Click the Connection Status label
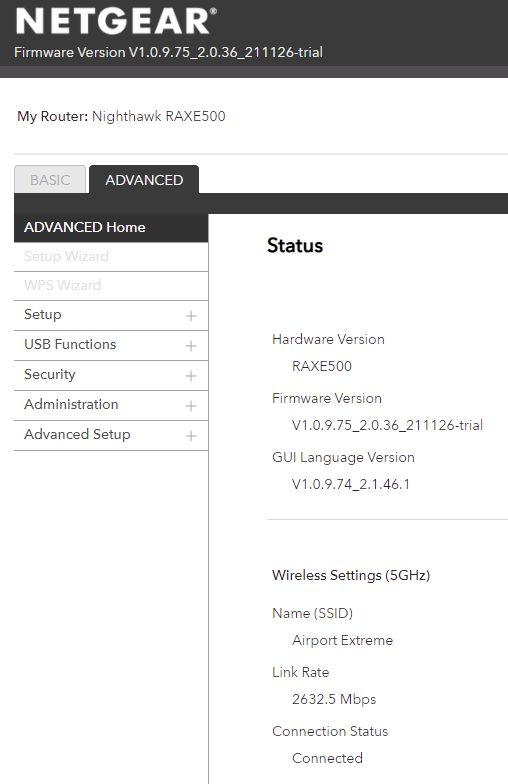Screen dimensions: 508x784 [330, 731]
